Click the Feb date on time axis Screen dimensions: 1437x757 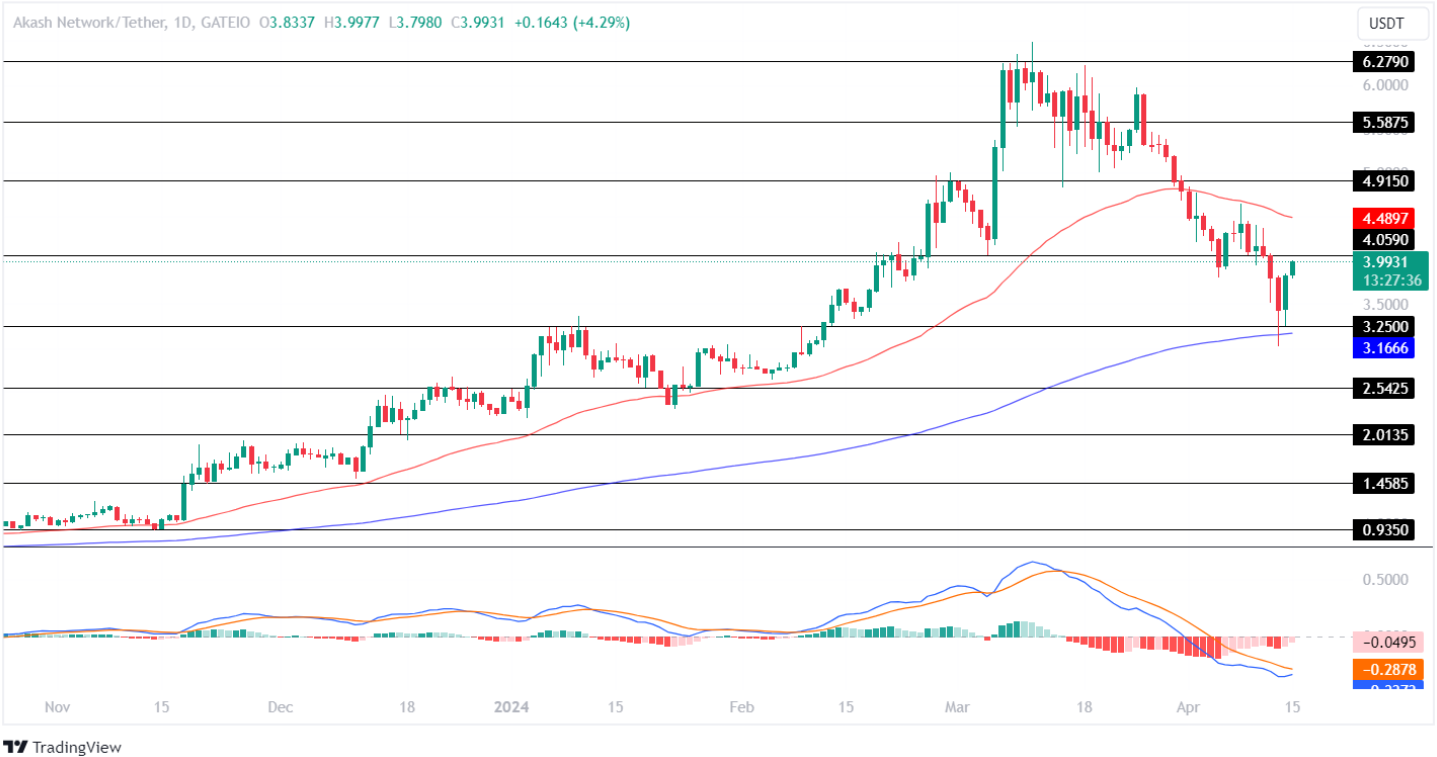click(741, 707)
